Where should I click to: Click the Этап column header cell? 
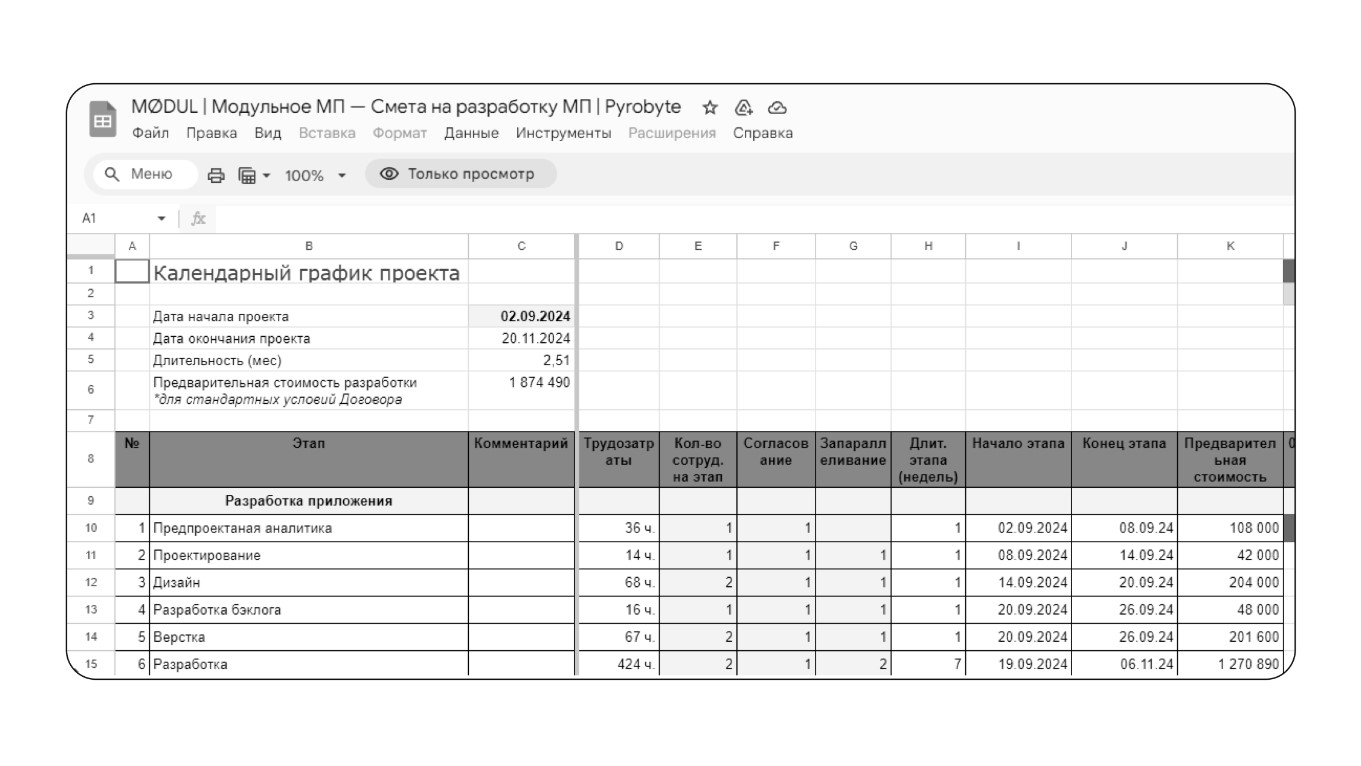click(x=308, y=458)
